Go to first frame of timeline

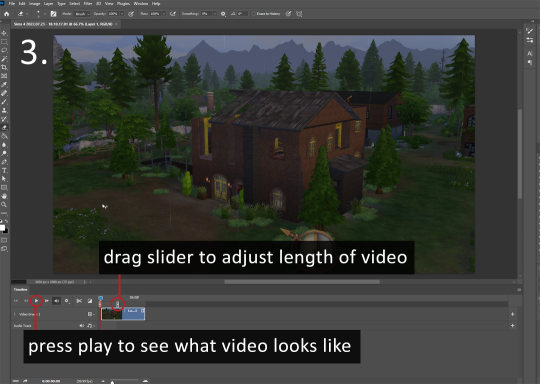tap(15, 301)
